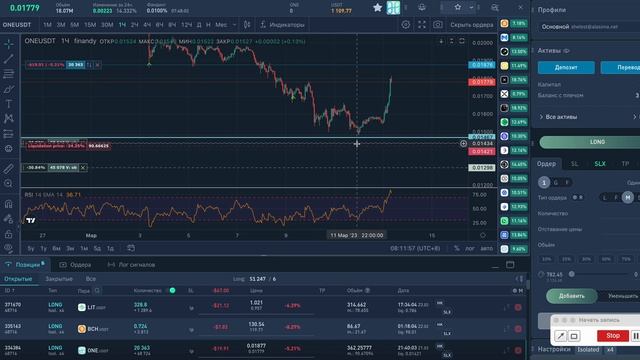Select the trend line drawing tool
The image size is (640, 360).
tap(9, 59)
